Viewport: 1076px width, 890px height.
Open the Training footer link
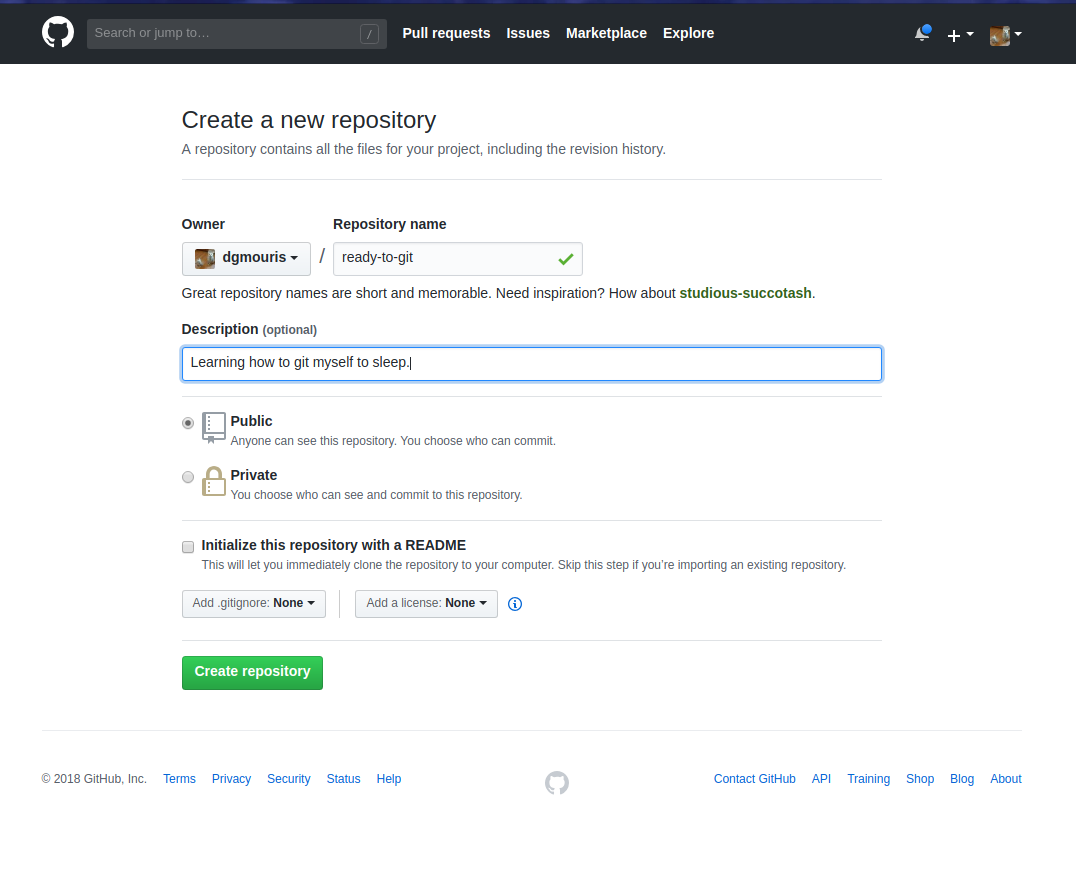click(868, 779)
